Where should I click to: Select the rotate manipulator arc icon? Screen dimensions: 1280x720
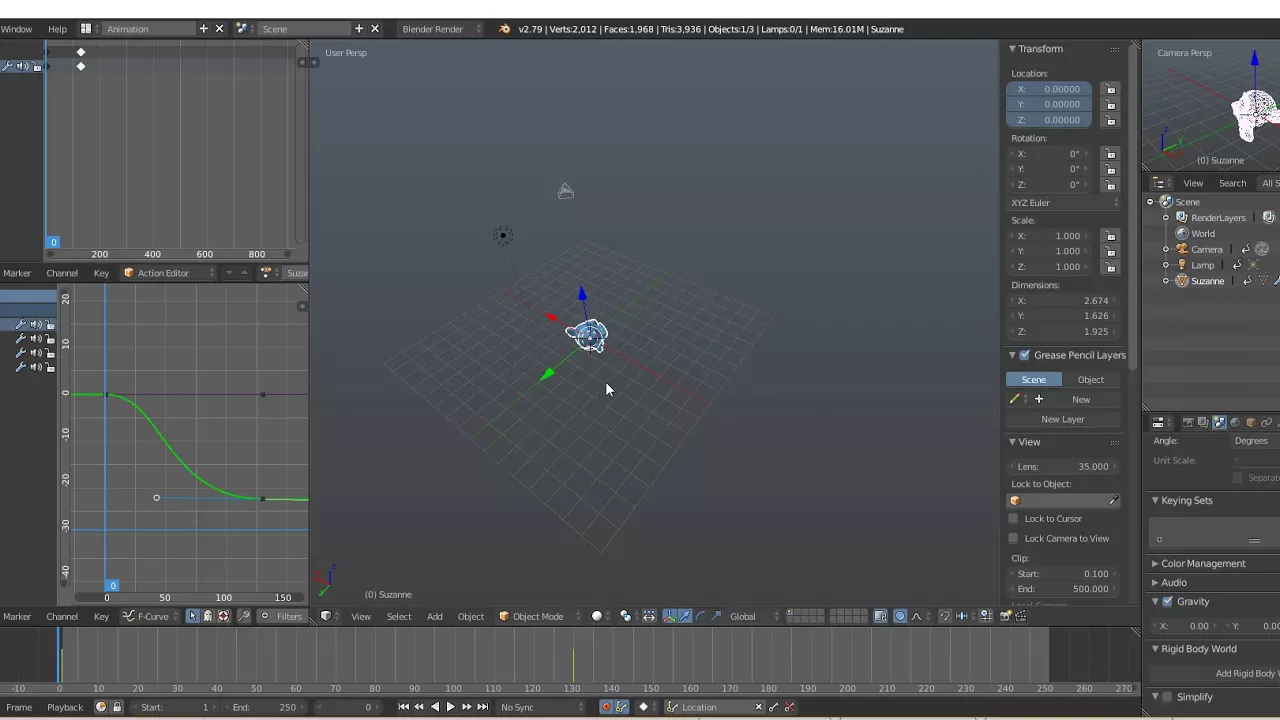coord(700,616)
